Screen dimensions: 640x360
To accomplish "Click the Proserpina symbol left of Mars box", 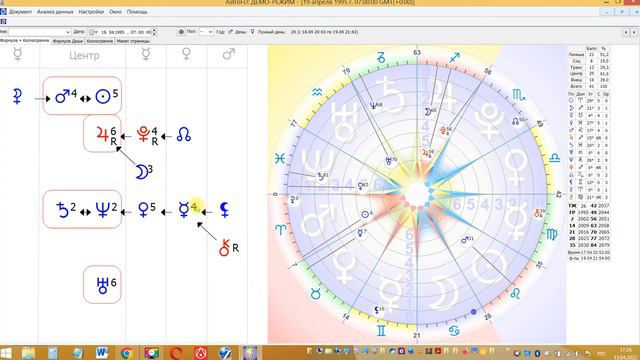I will tap(17, 96).
